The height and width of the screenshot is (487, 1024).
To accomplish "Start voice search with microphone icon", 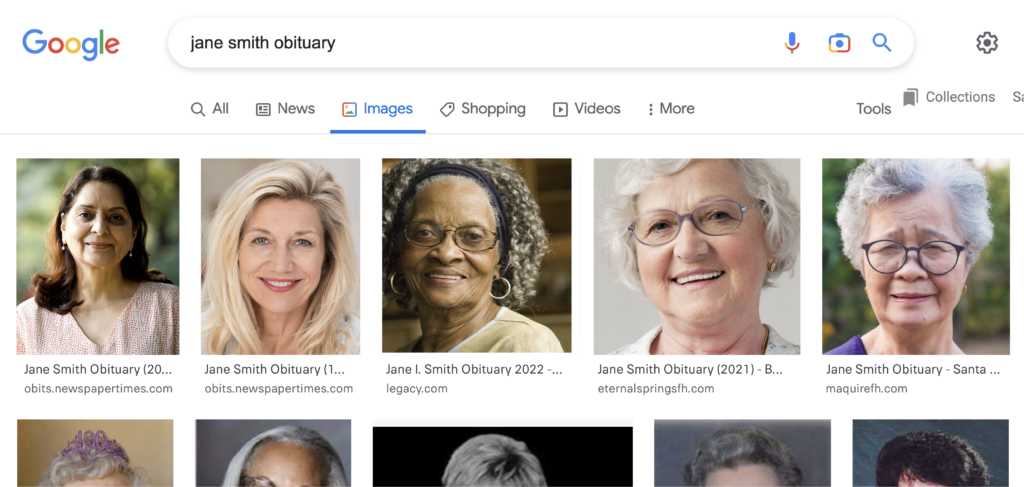I will (x=792, y=43).
